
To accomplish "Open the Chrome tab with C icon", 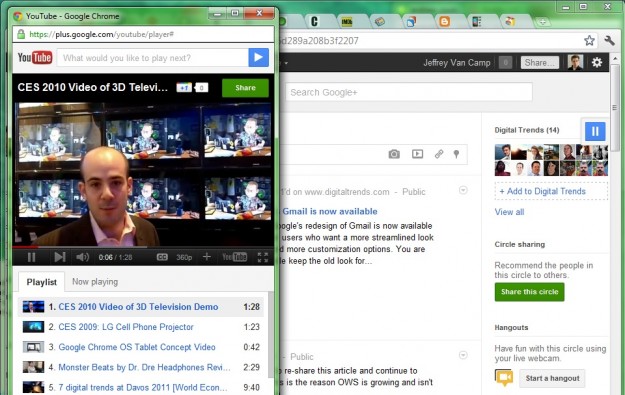I will pyautogui.click(x=314, y=21).
